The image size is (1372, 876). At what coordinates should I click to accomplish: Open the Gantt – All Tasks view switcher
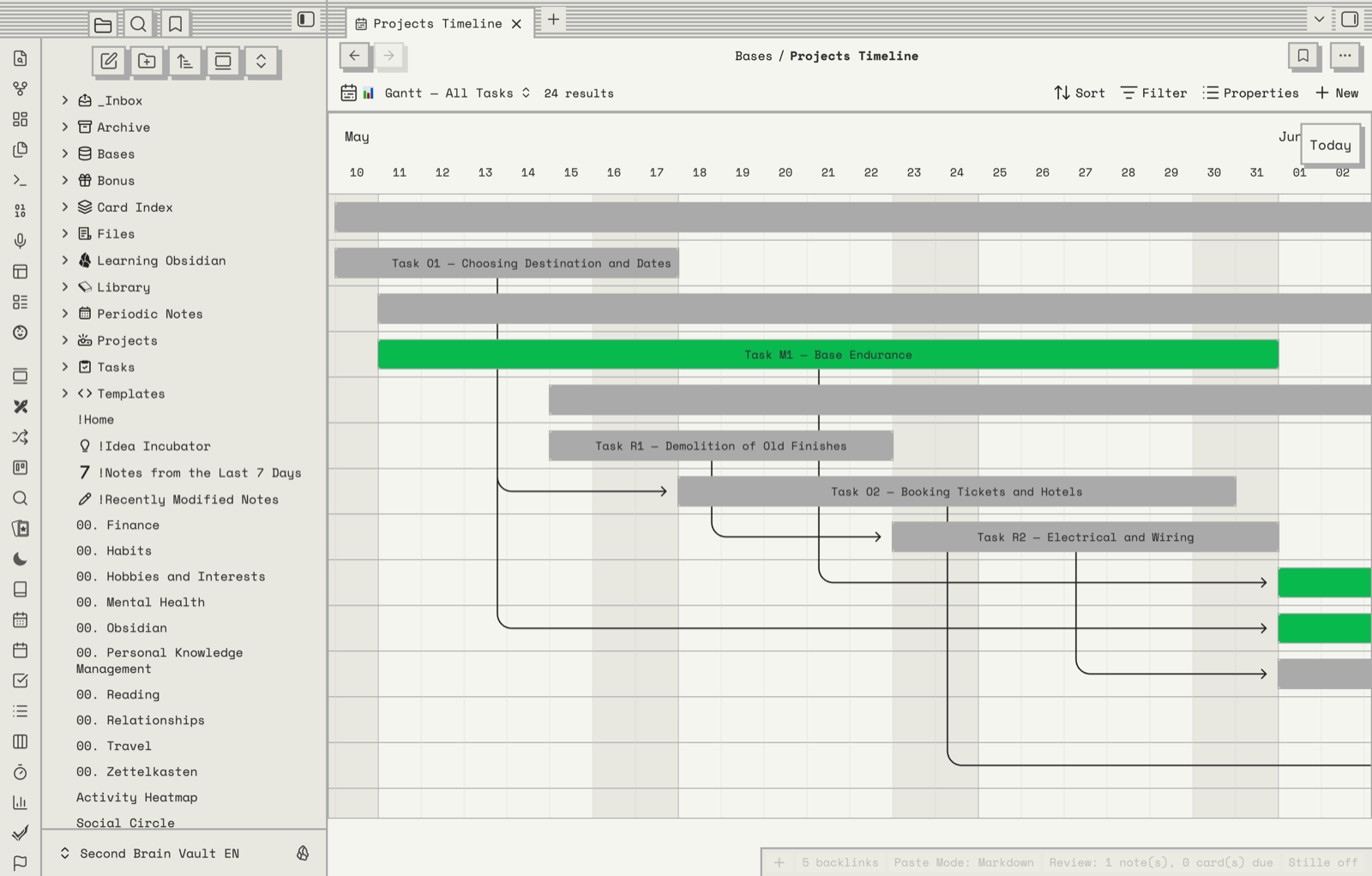pyautogui.click(x=436, y=93)
